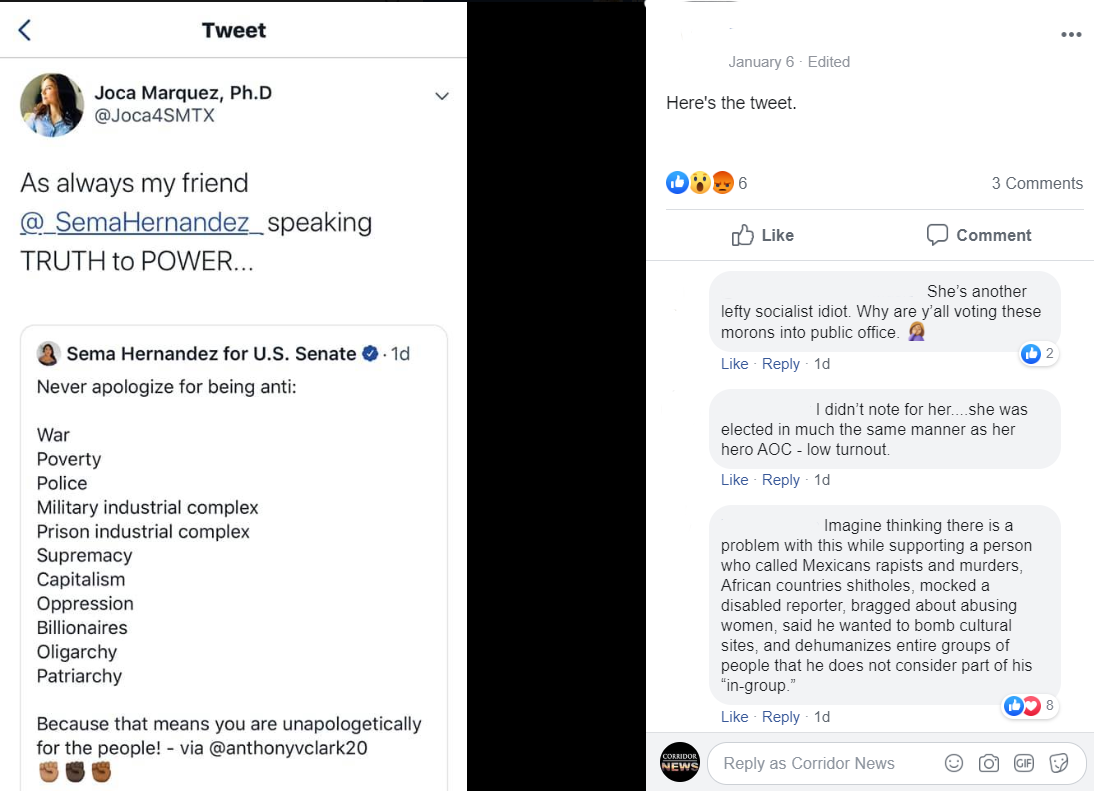Attach a photo using the camera icon
This screenshot has height=791, width=1094.
(989, 763)
